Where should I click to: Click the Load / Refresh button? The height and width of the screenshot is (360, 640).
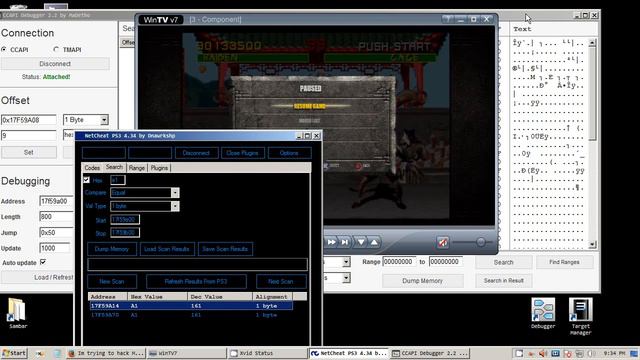tap(38, 277)
